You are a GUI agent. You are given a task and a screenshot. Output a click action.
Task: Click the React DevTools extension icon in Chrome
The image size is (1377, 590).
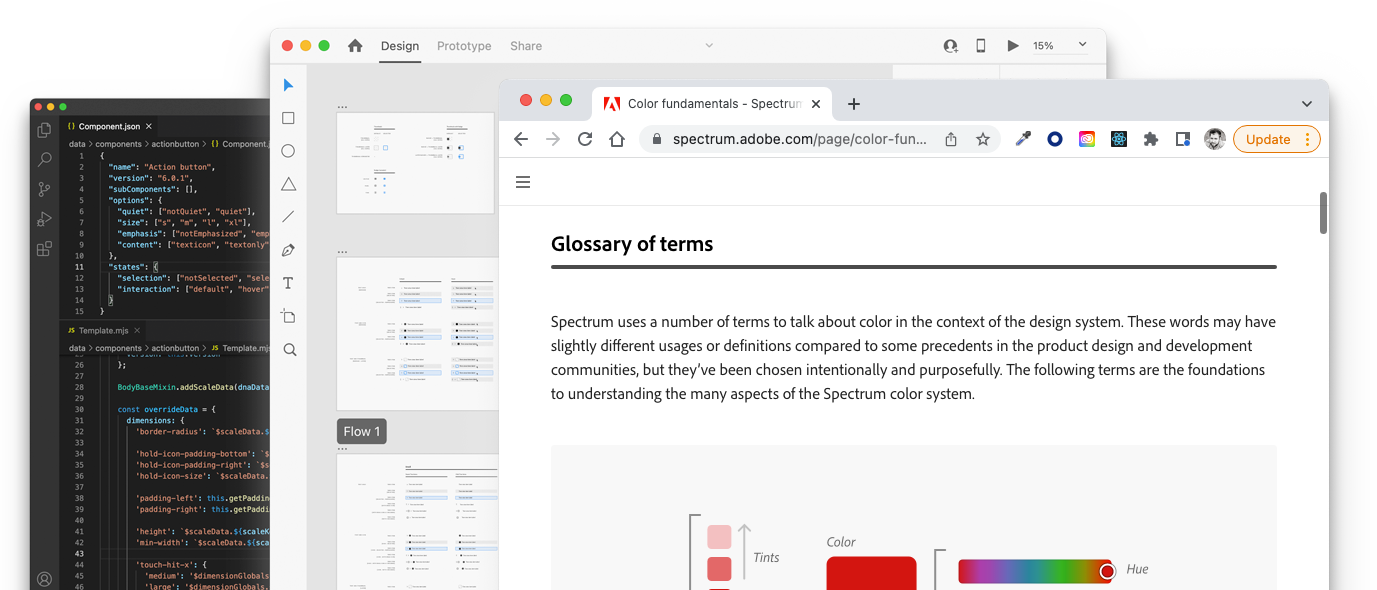(x=1119, y=139)
